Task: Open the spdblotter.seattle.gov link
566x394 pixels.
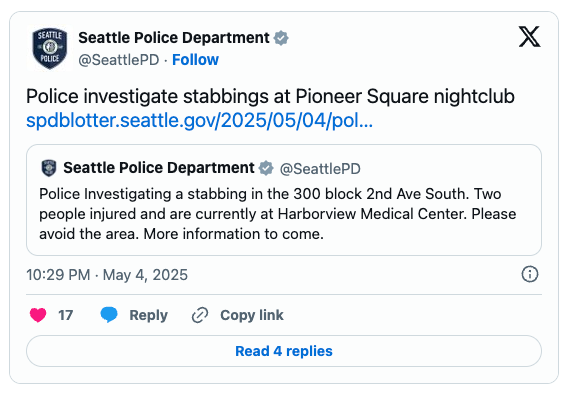Action: pyautogui.click(x=199, y=120)
